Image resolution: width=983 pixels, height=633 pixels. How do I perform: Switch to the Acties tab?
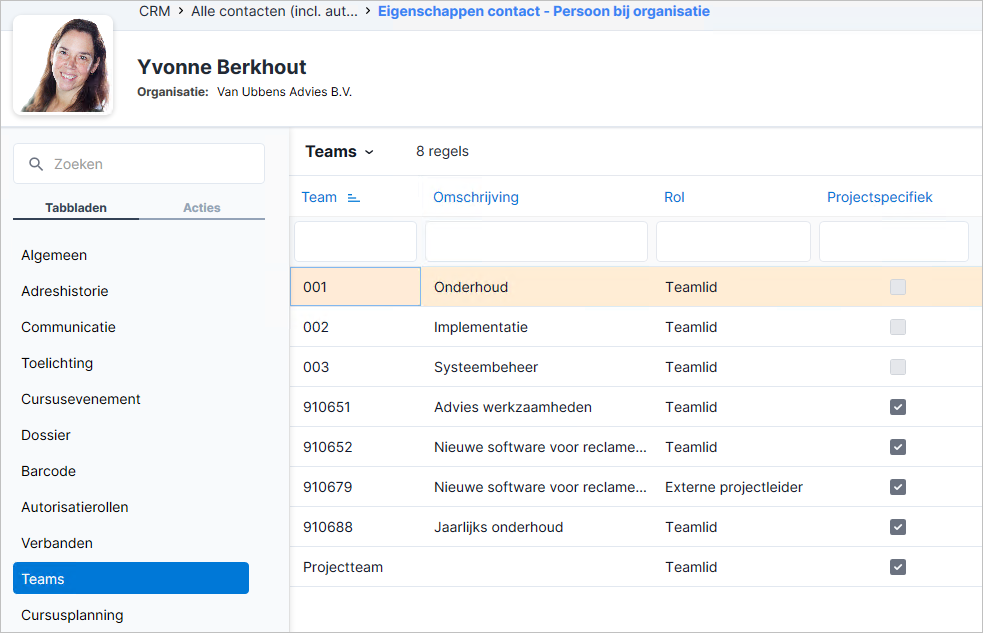202,207
